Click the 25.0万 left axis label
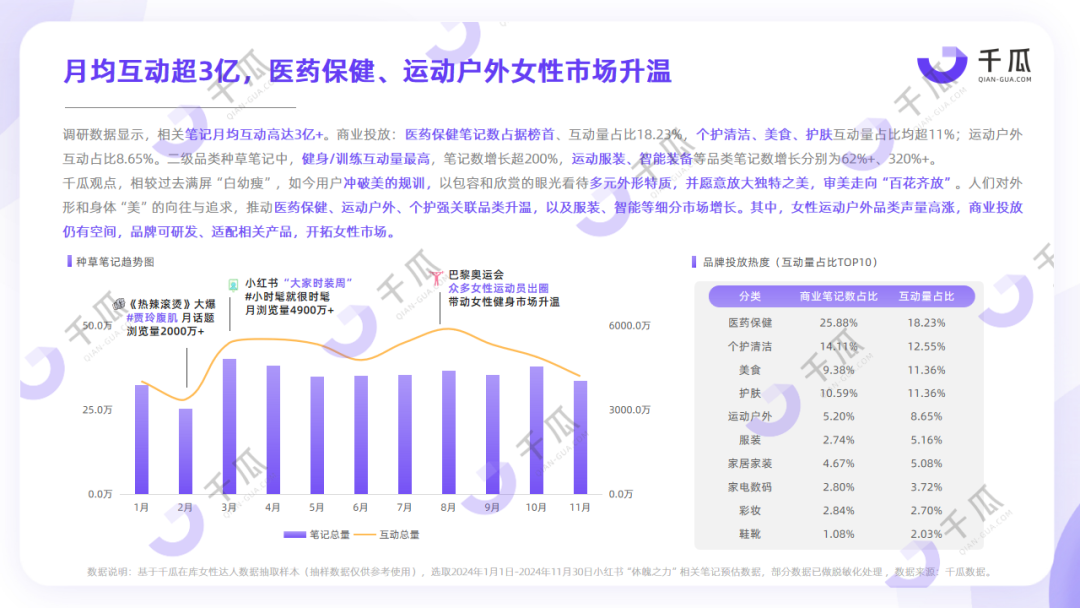Image resolution: width=1080 pixels, height=608 pixels. pos(97,410)
